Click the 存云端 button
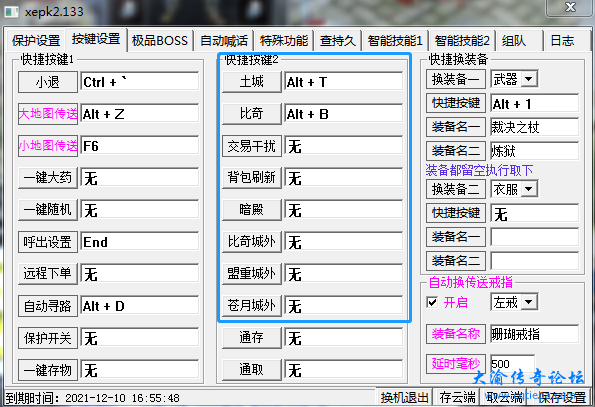 point(457,398)
